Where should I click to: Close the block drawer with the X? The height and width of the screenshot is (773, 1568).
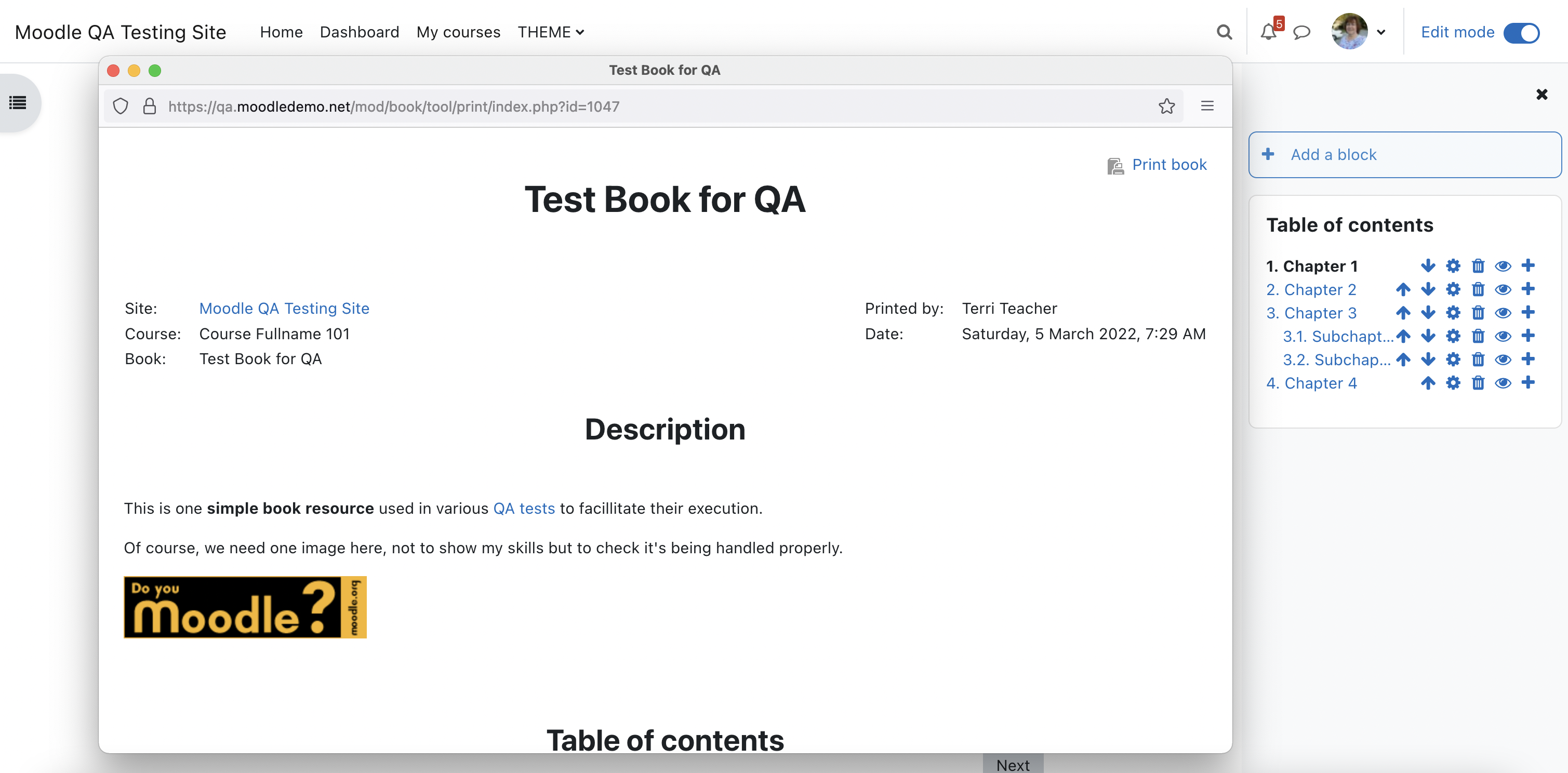(x=1542, y=95)
